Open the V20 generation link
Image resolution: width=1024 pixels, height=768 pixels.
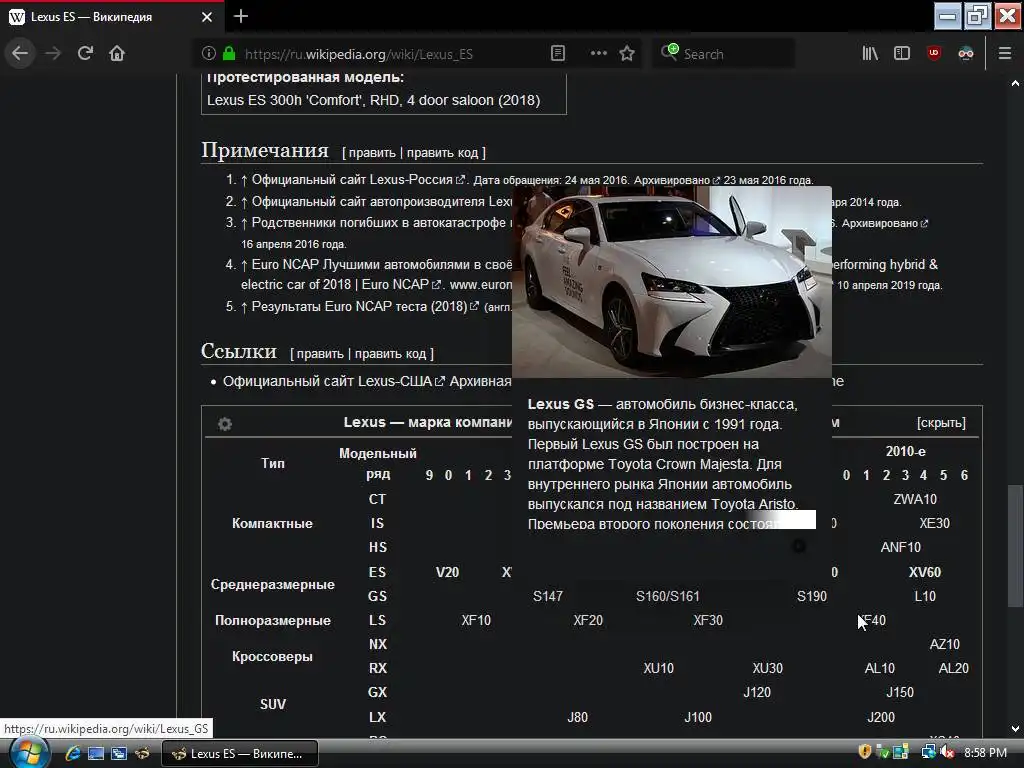(447, 572)
